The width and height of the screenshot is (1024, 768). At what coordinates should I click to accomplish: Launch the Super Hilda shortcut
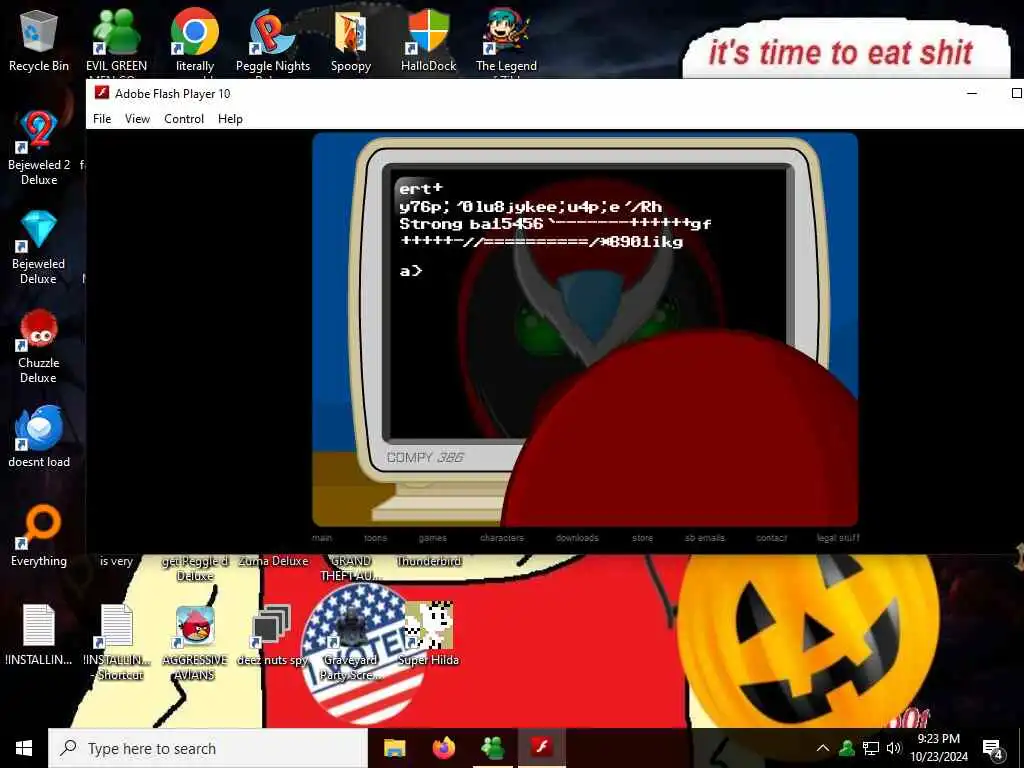428,635
